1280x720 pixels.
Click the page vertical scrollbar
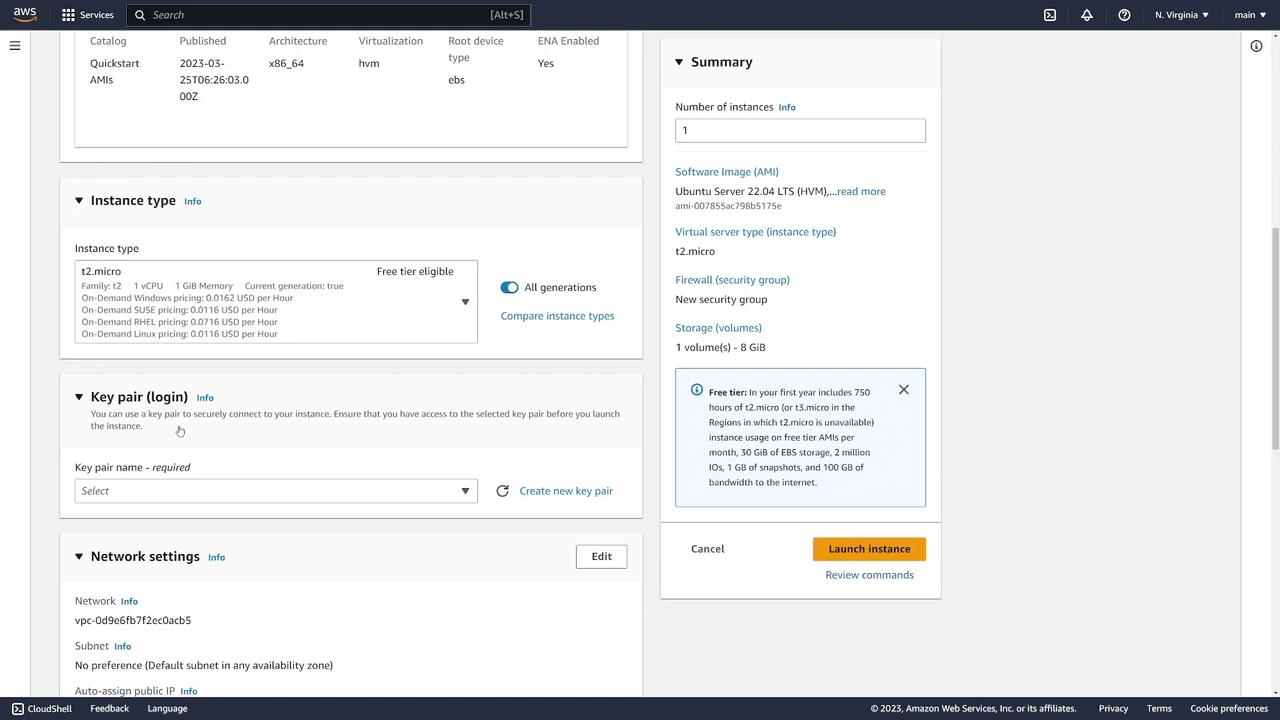[1274, 340]
